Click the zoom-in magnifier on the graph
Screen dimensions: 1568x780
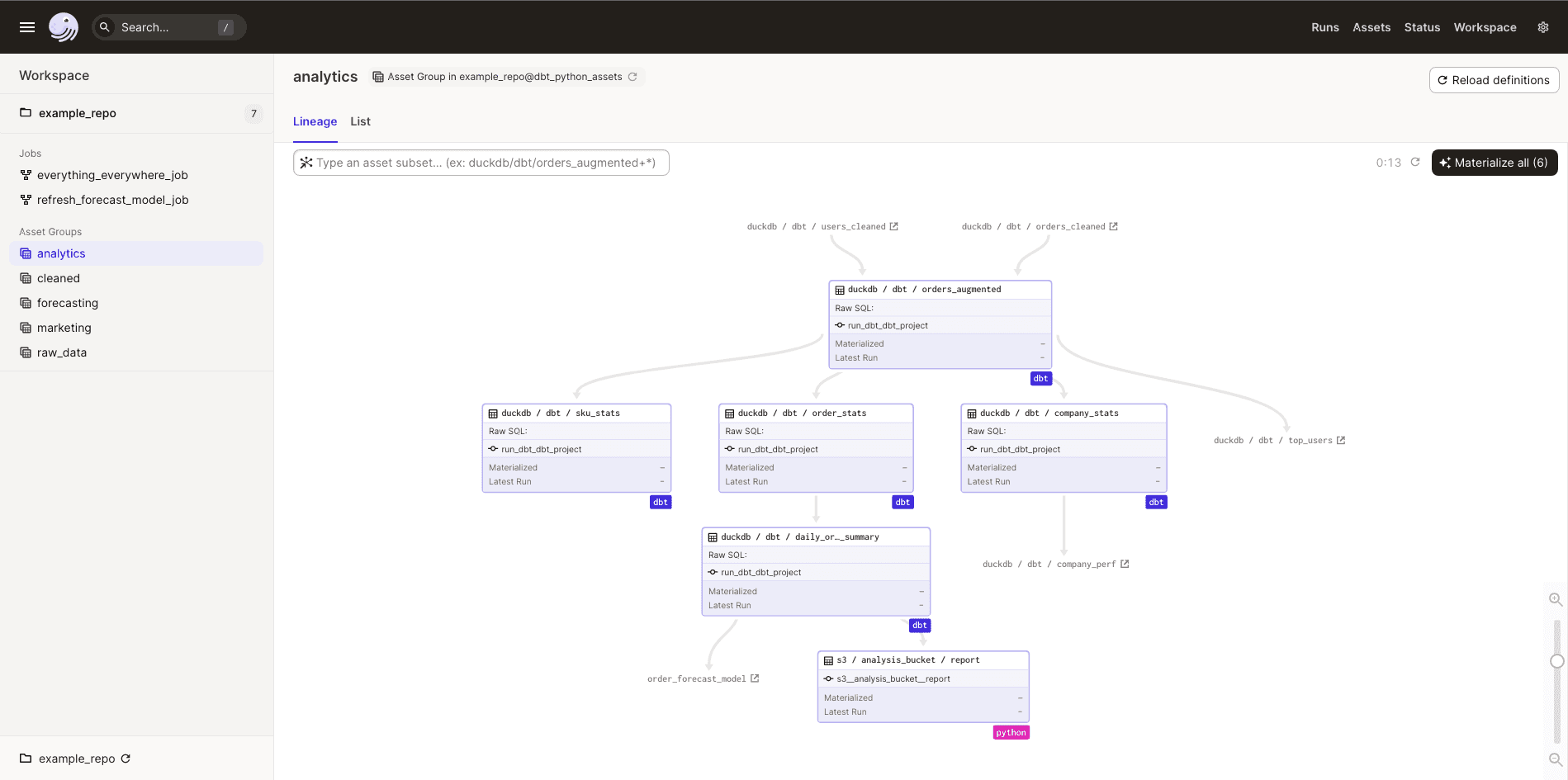1556,599
